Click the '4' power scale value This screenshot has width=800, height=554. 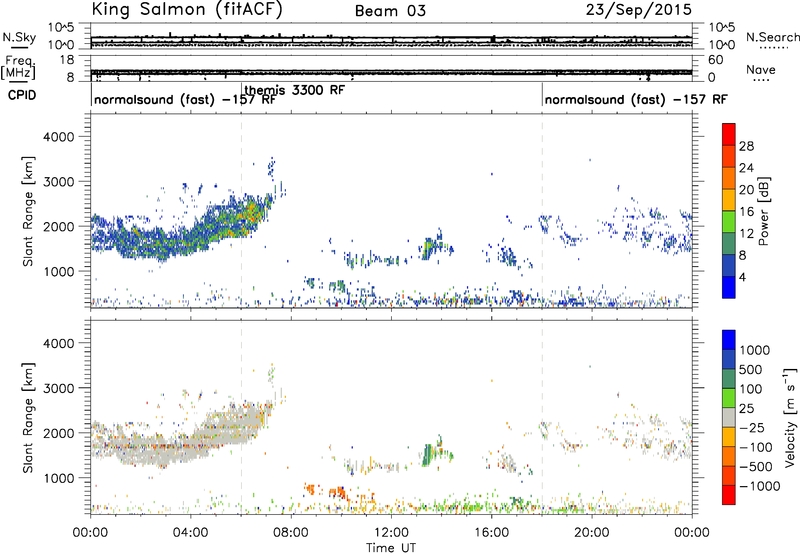coord(743,277)
